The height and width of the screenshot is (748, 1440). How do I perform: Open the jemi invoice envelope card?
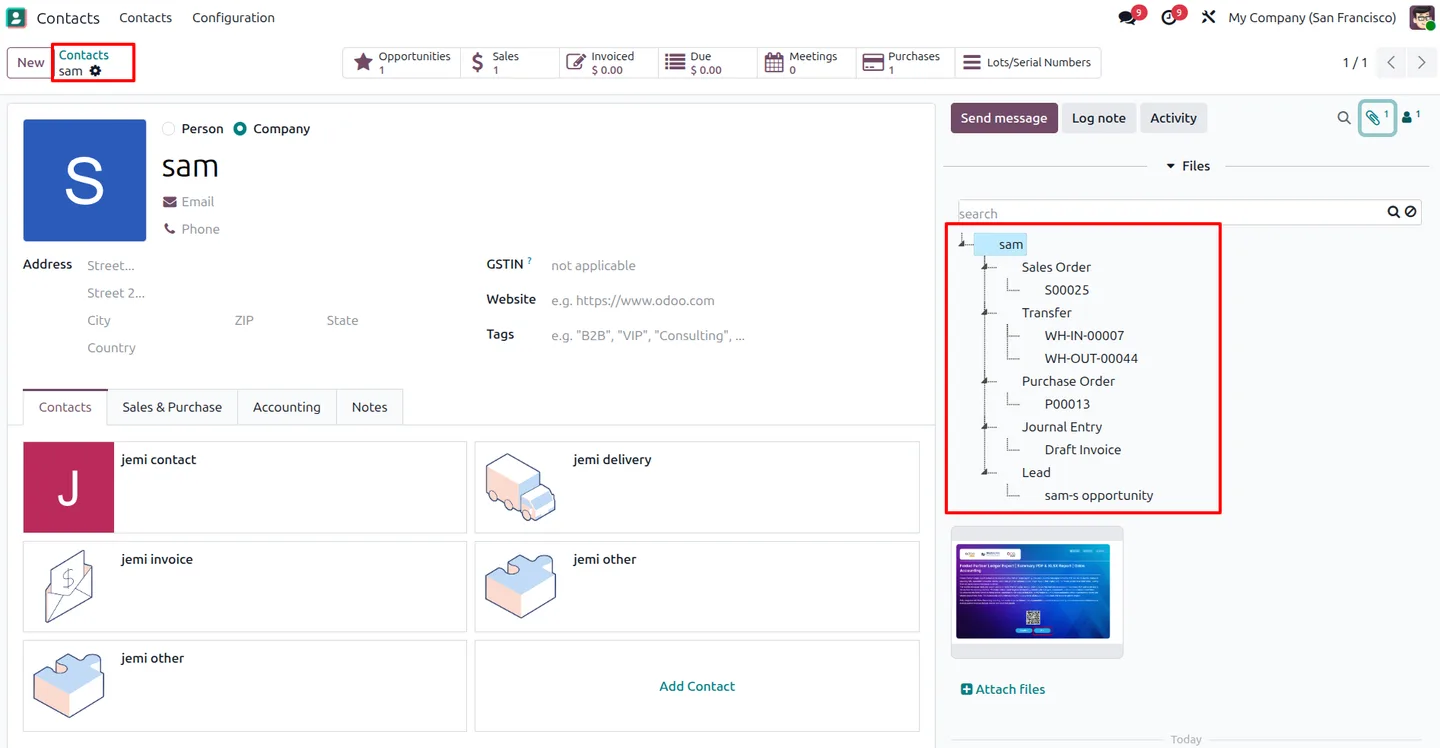[244, 587]
